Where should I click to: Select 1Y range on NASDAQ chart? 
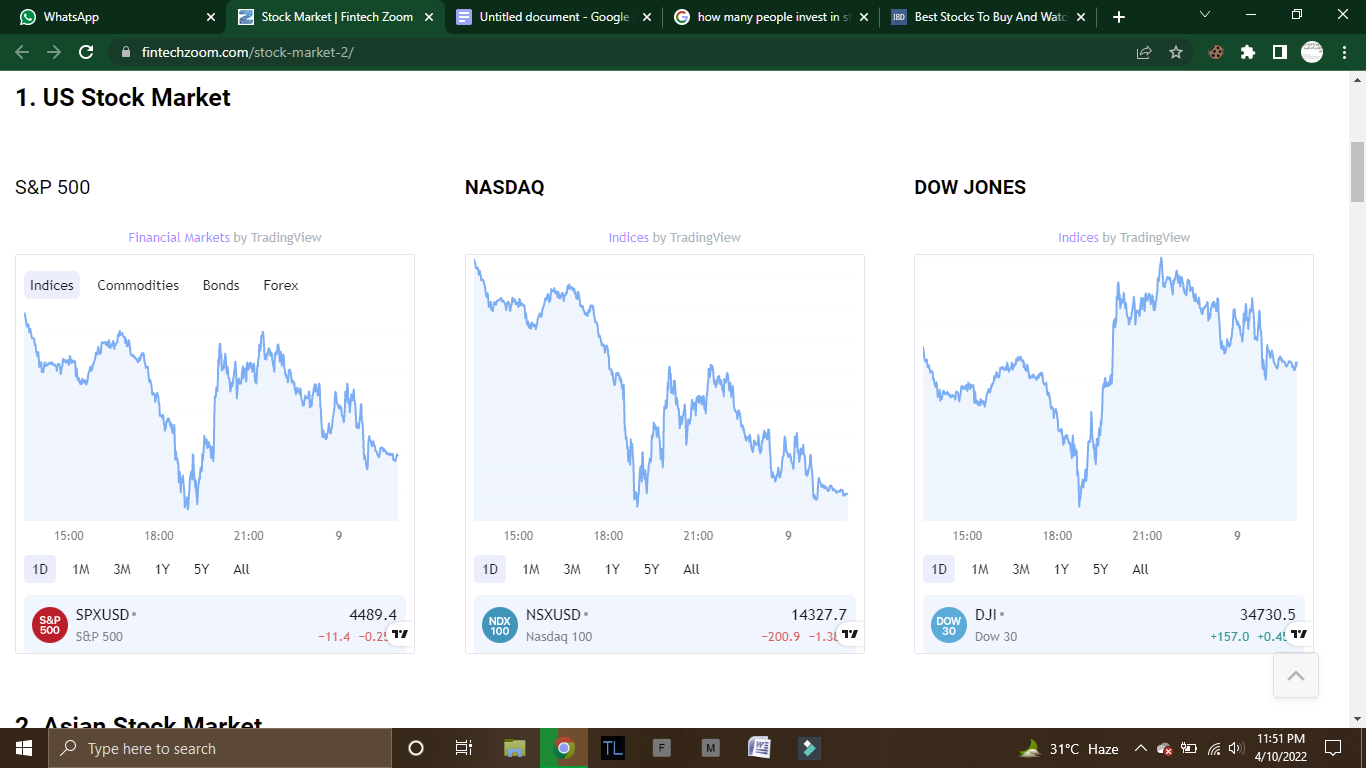click(x=612, y=569)
